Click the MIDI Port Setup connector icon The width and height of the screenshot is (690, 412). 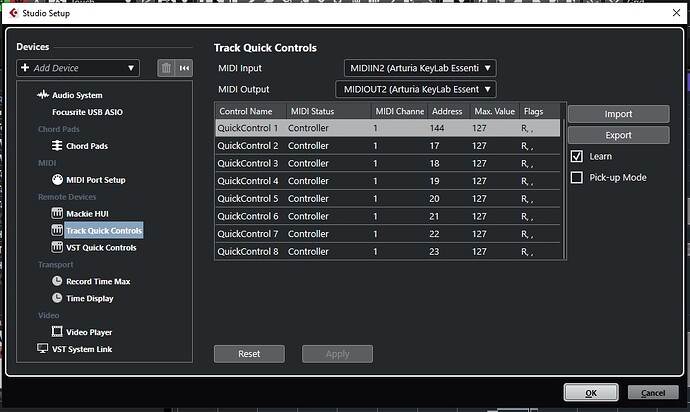[57, 180]
